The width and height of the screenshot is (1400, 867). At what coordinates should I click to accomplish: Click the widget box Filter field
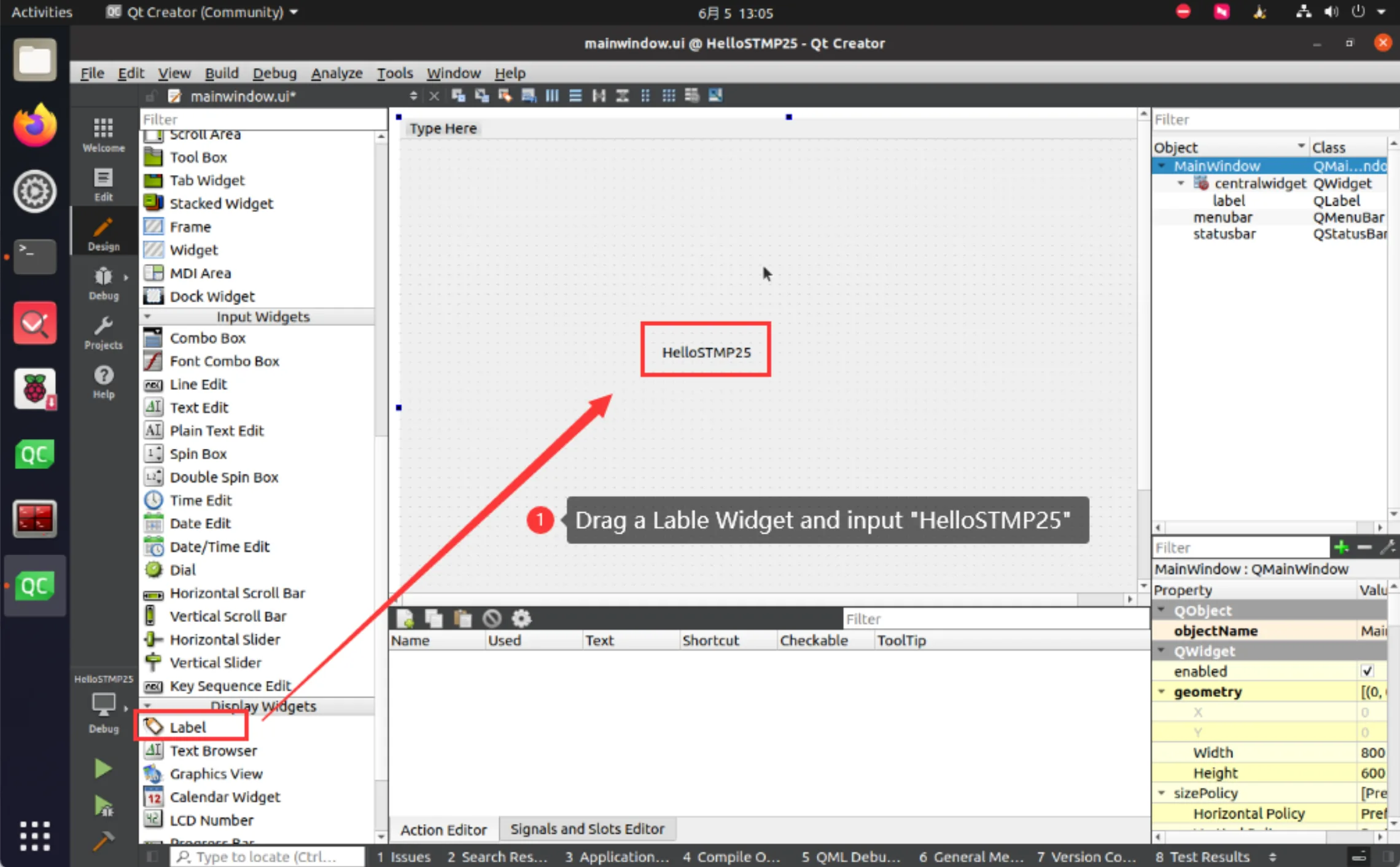263,119
